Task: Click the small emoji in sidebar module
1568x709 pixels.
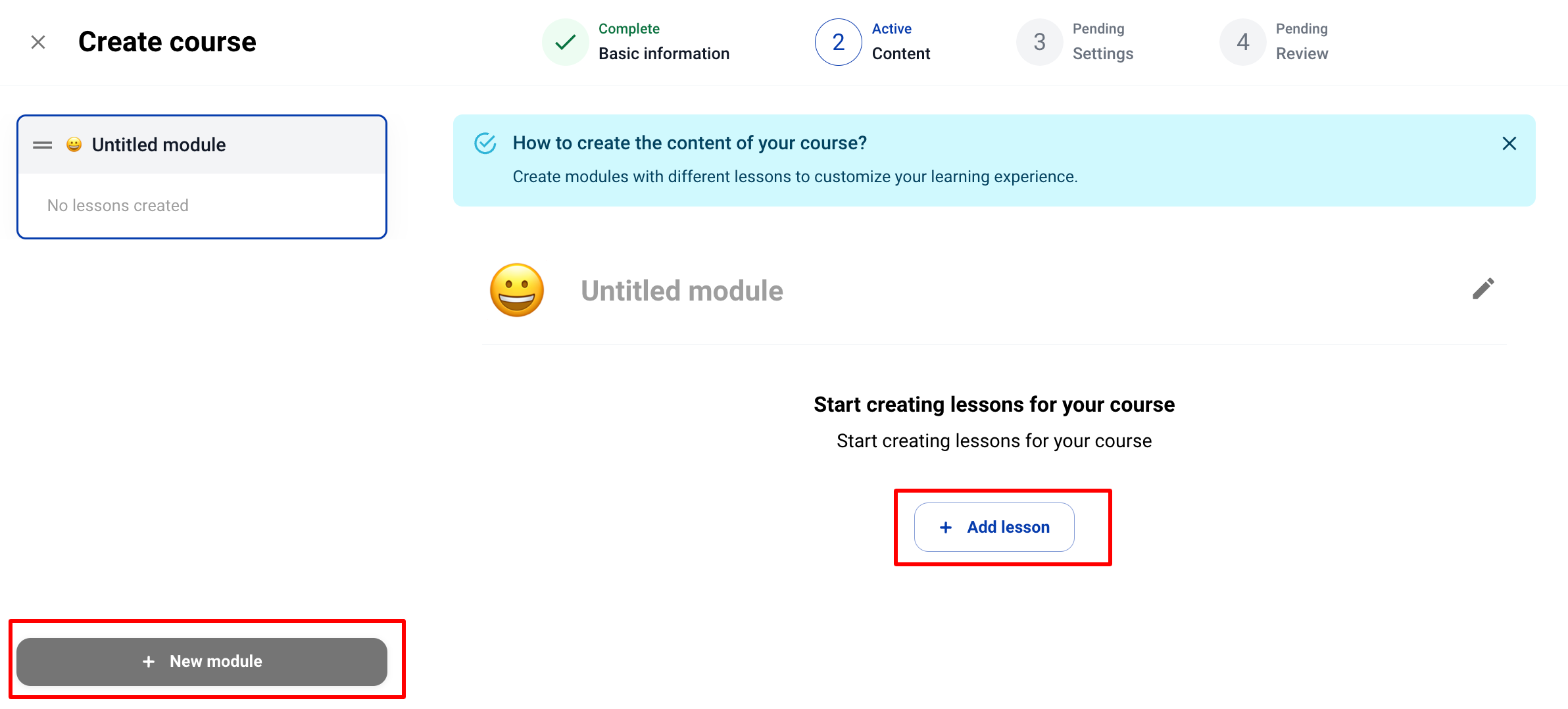Action: click(74, 145)
